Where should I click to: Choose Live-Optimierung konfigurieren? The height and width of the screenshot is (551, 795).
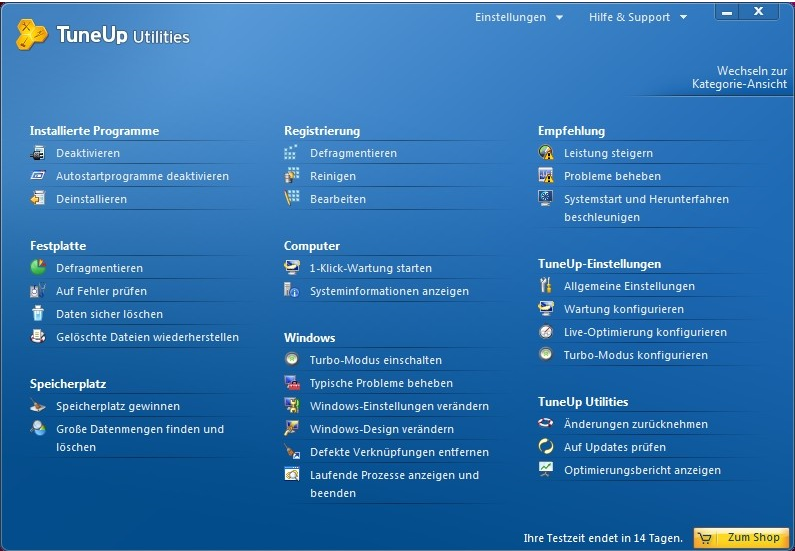645,332
